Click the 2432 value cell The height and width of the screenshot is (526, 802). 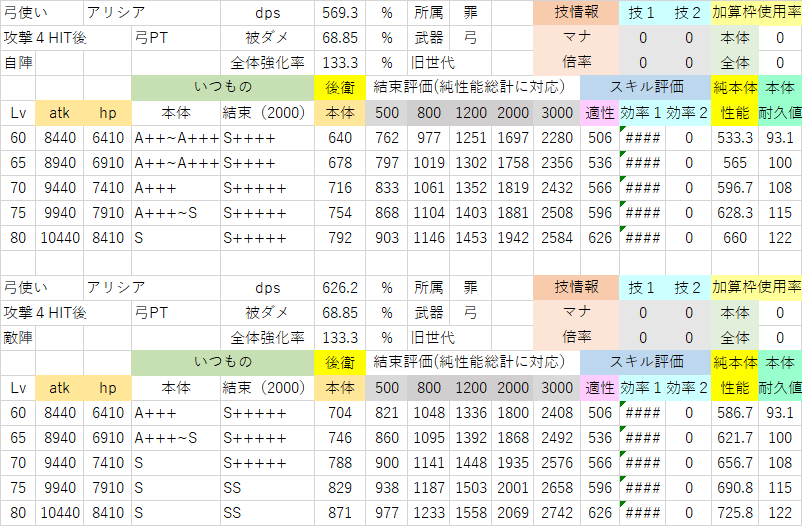(x=557, y=188)
